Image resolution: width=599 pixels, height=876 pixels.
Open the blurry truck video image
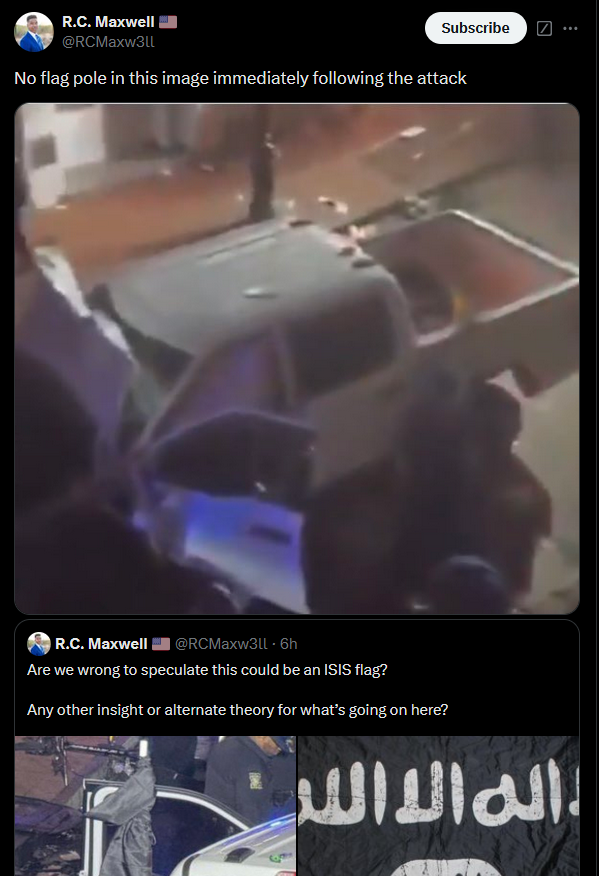pos(297,359)
